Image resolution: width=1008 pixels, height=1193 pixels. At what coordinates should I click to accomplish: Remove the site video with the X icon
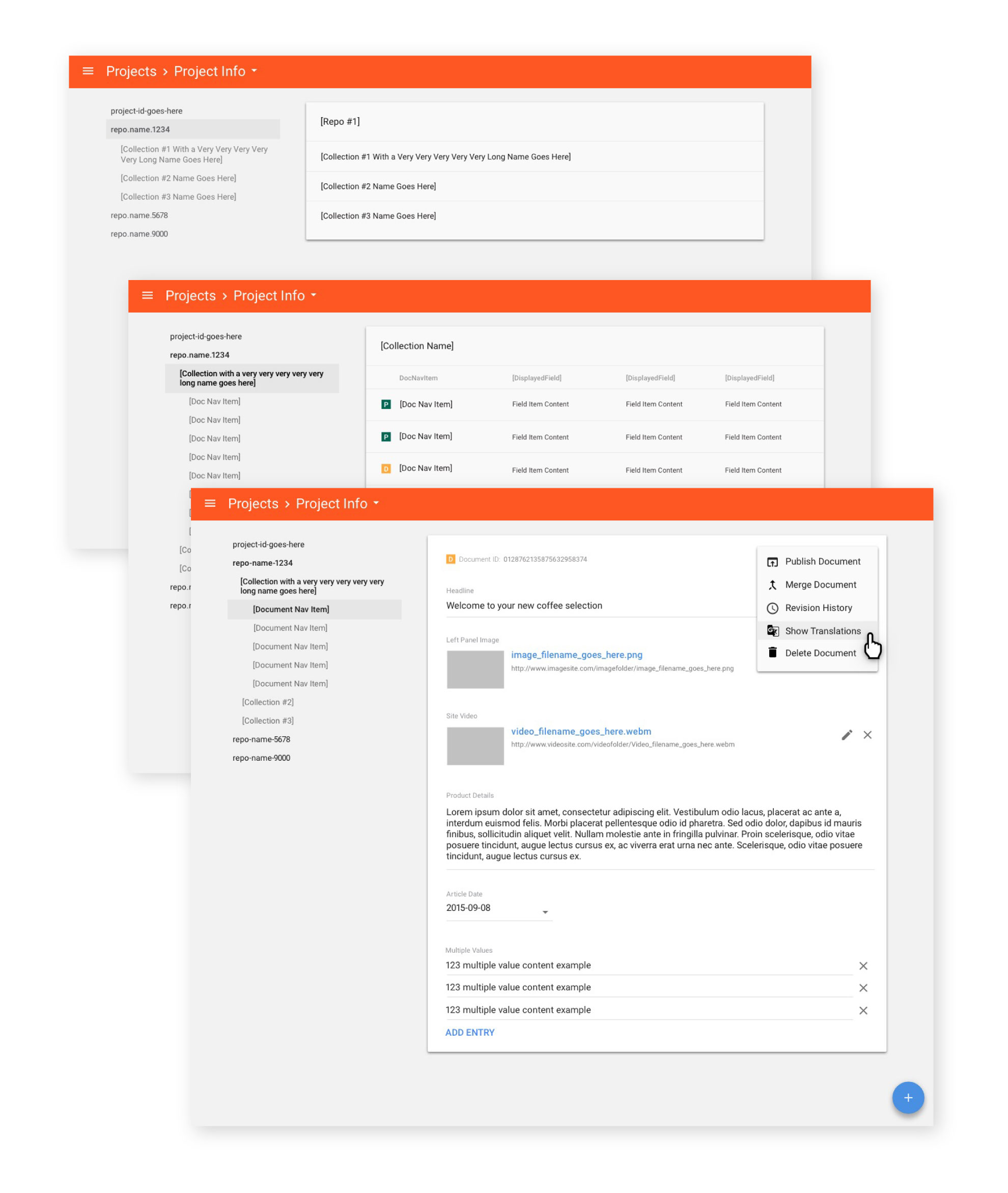pyautogui.click(x=868, y=735)
